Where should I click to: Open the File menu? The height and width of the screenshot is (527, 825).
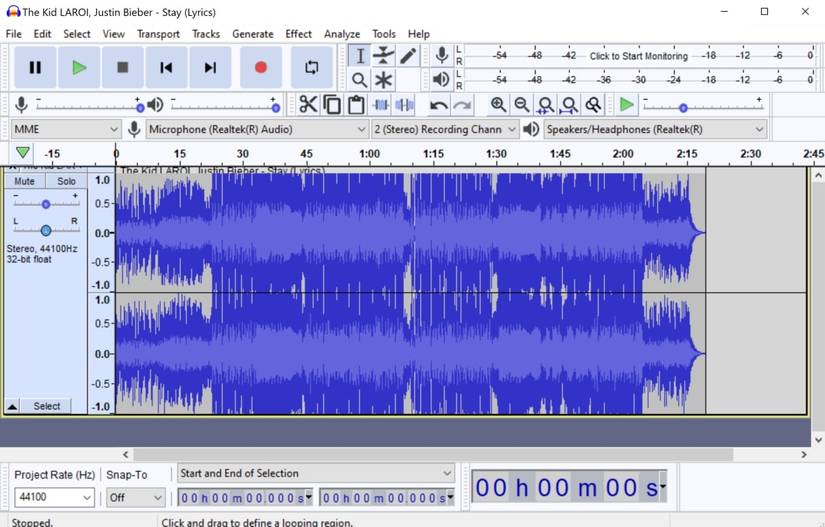click(x=14, y=34)
